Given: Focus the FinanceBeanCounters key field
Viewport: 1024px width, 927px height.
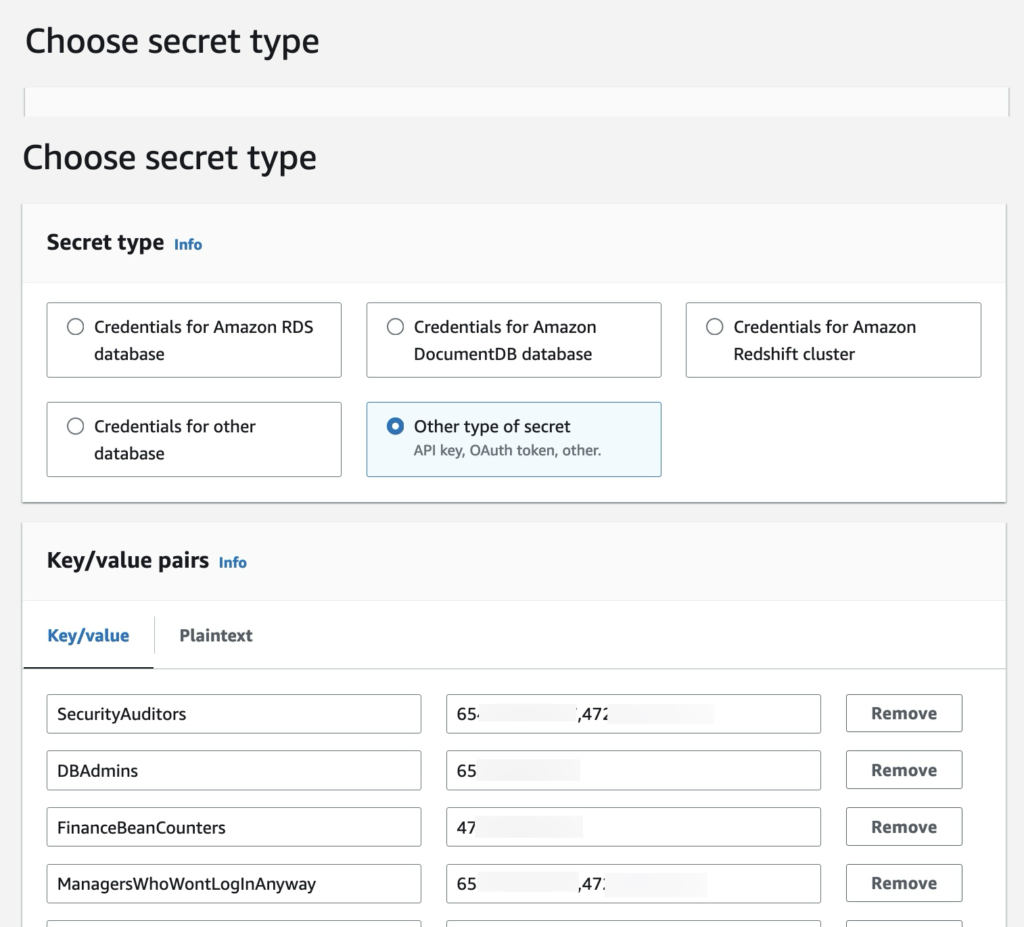Looking at the screenshot, I should pos(233,828).
